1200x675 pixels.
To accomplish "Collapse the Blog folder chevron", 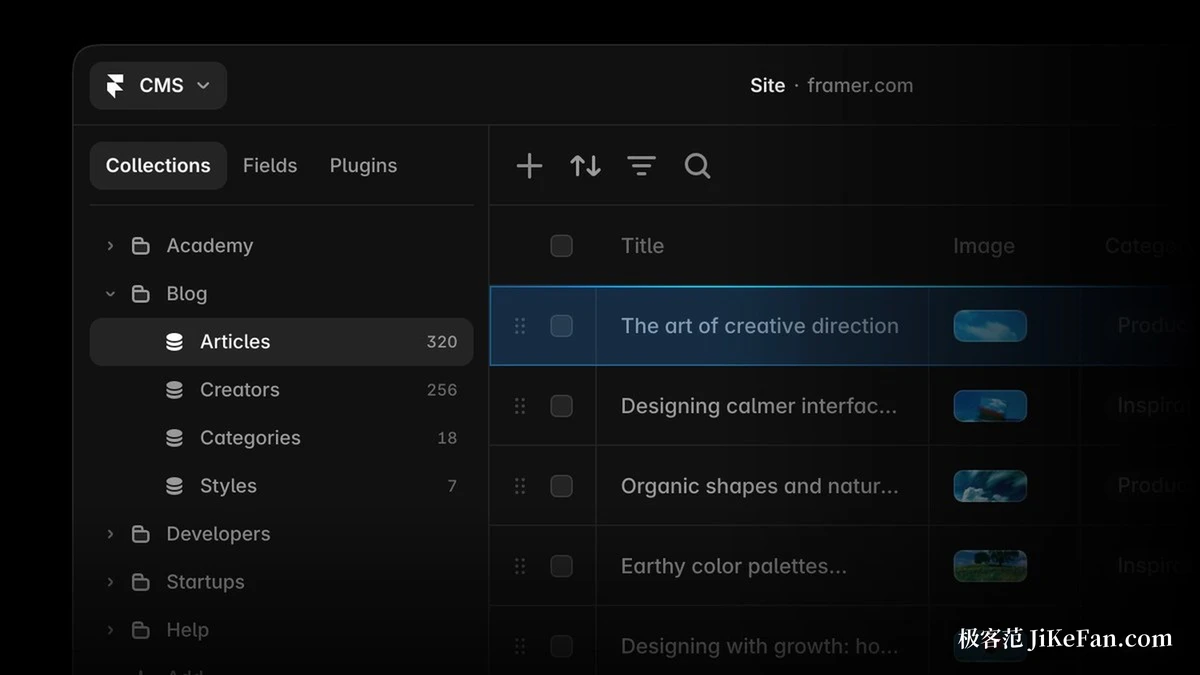I will pos(110,294).
